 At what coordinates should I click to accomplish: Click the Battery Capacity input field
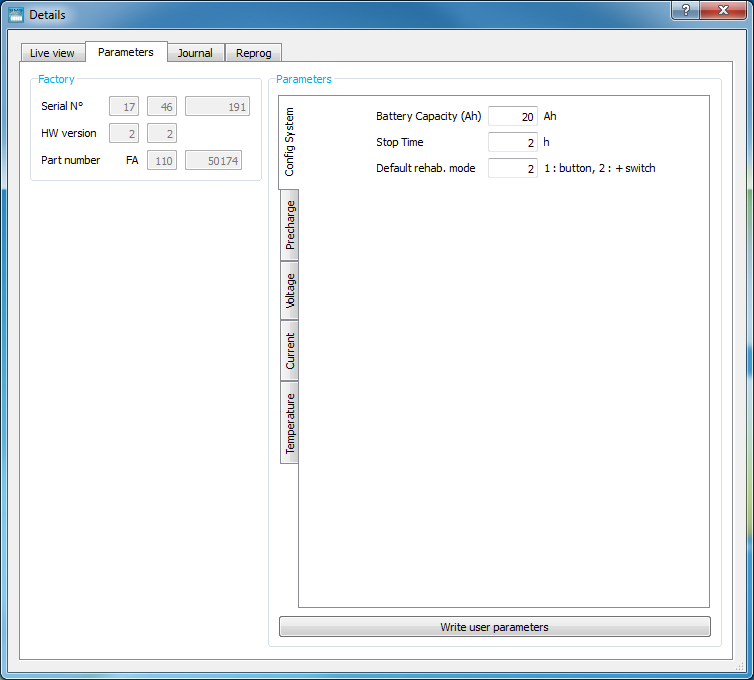click(x=513, y=116)
